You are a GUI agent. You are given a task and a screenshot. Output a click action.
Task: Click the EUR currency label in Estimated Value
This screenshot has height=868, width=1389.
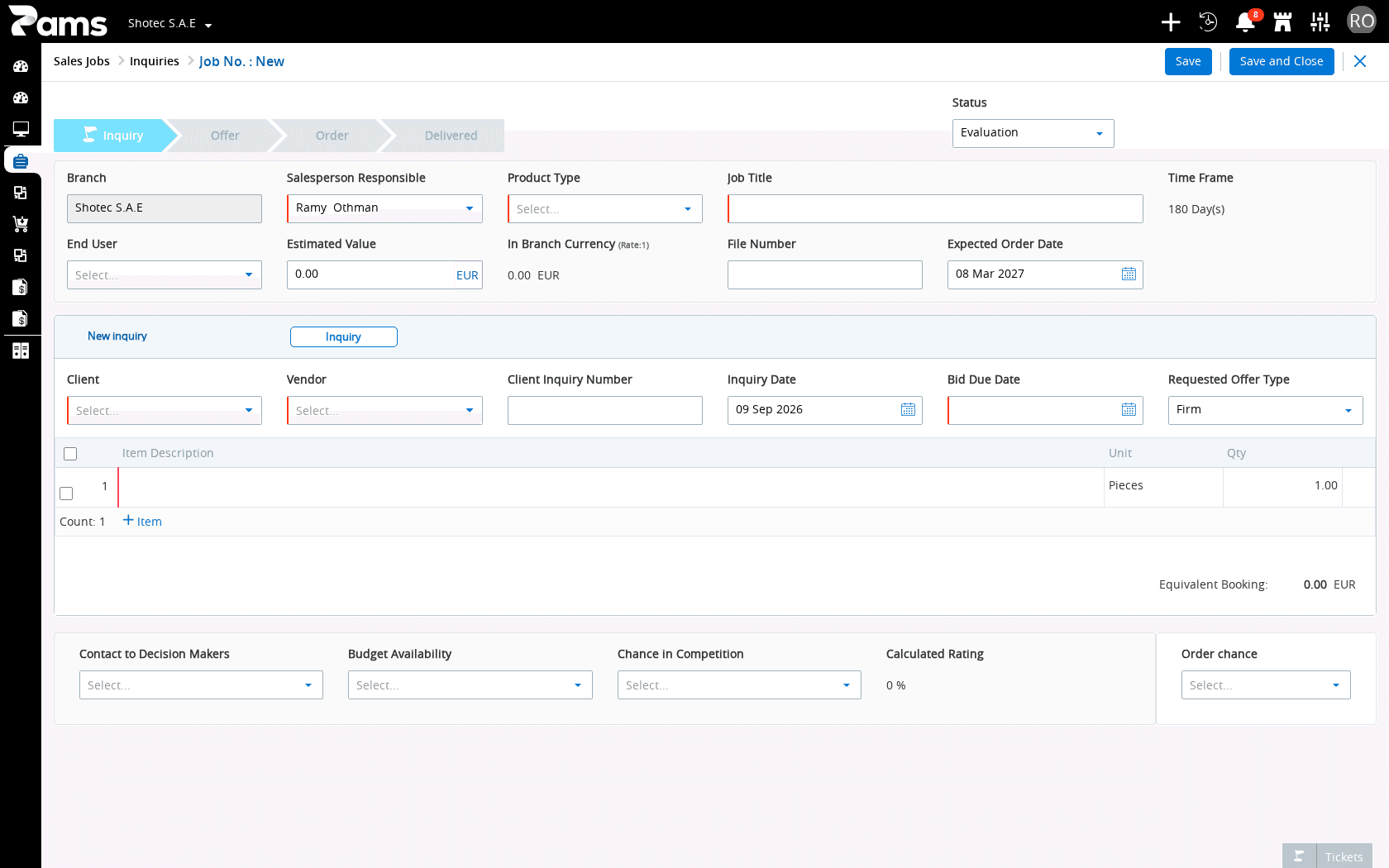(x=467, y=275)
